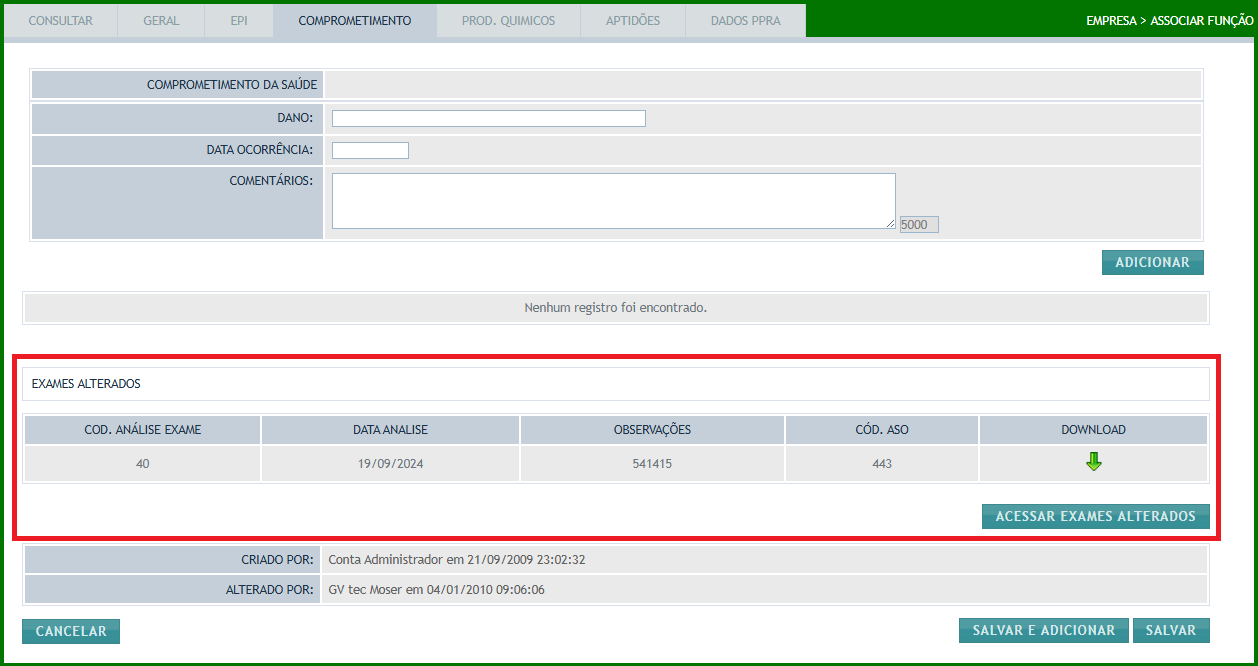Open the CONSULTAR tab
The height and width of the screenshot is (666, 1258).
[x=60, y=21]
